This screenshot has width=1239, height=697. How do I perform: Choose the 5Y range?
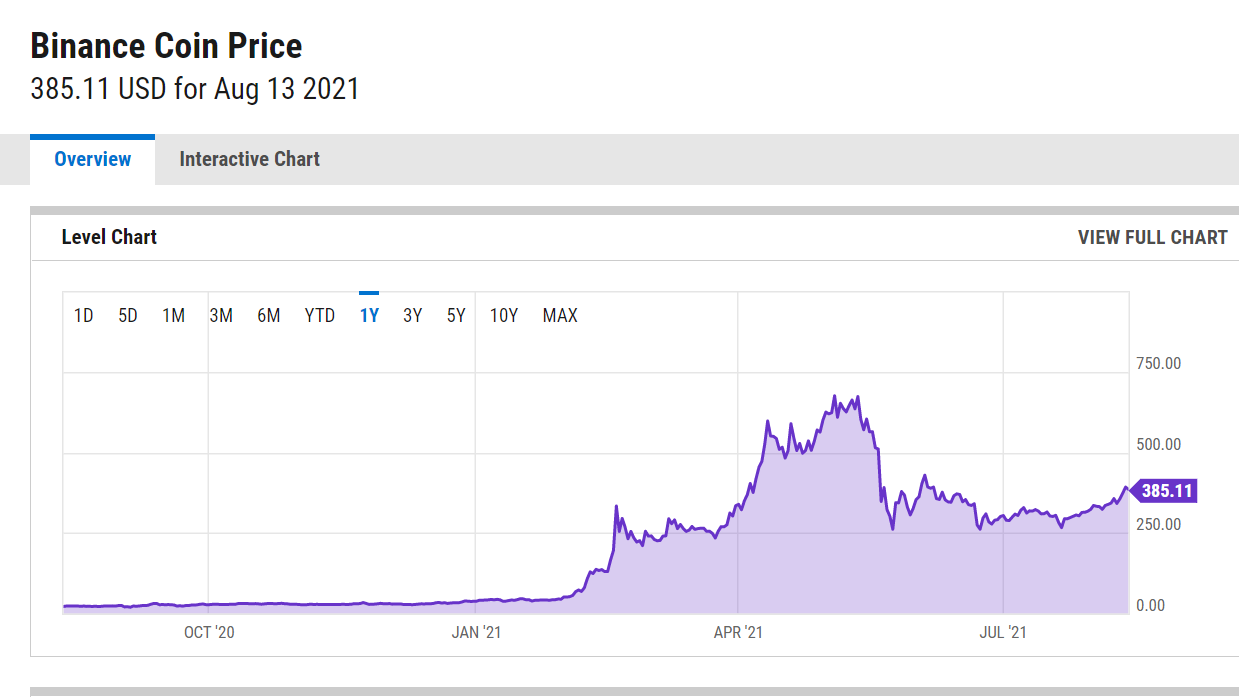click(x=457, y=316)
